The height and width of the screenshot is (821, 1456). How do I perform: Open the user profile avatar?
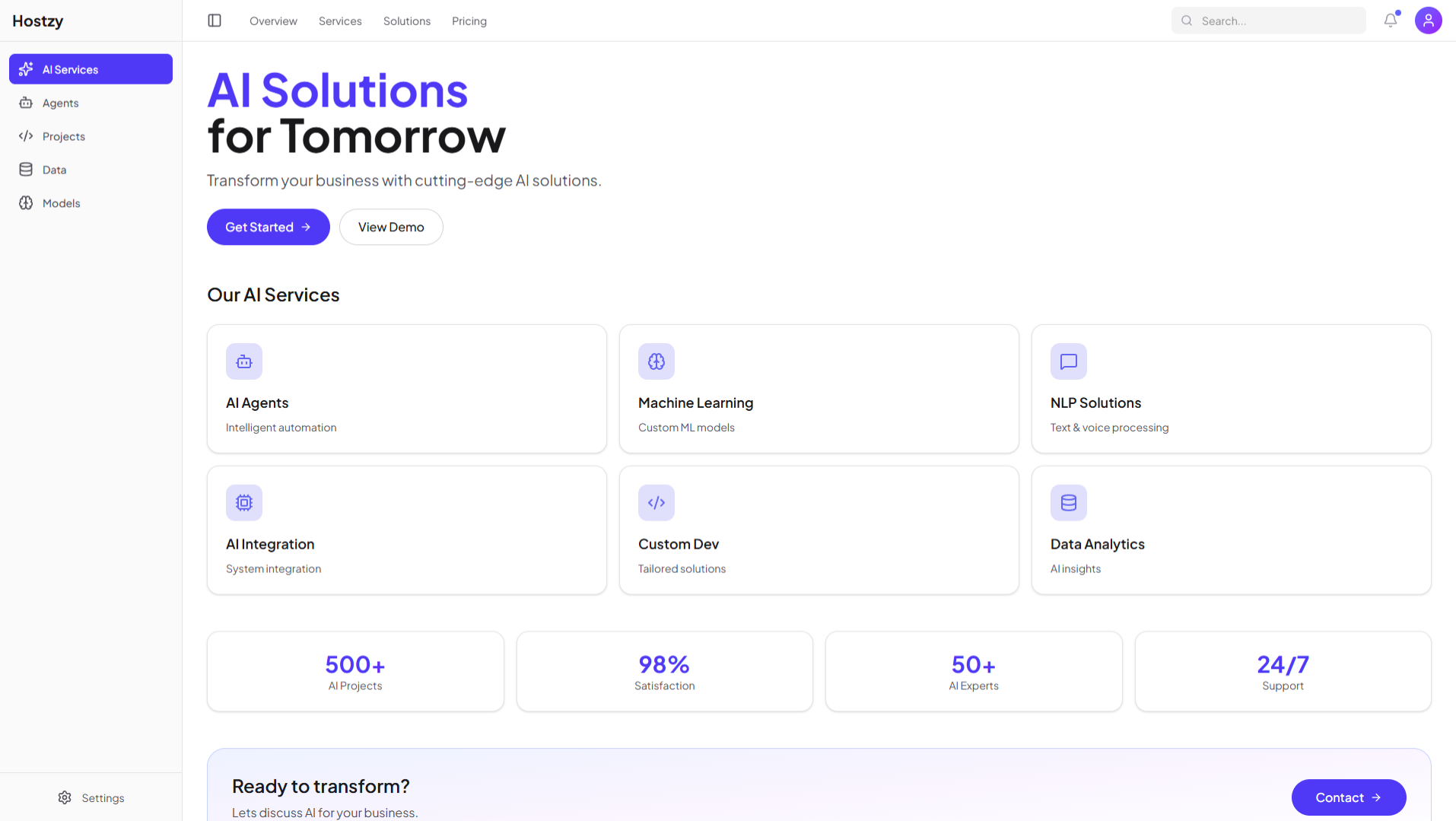point(1428,21)
